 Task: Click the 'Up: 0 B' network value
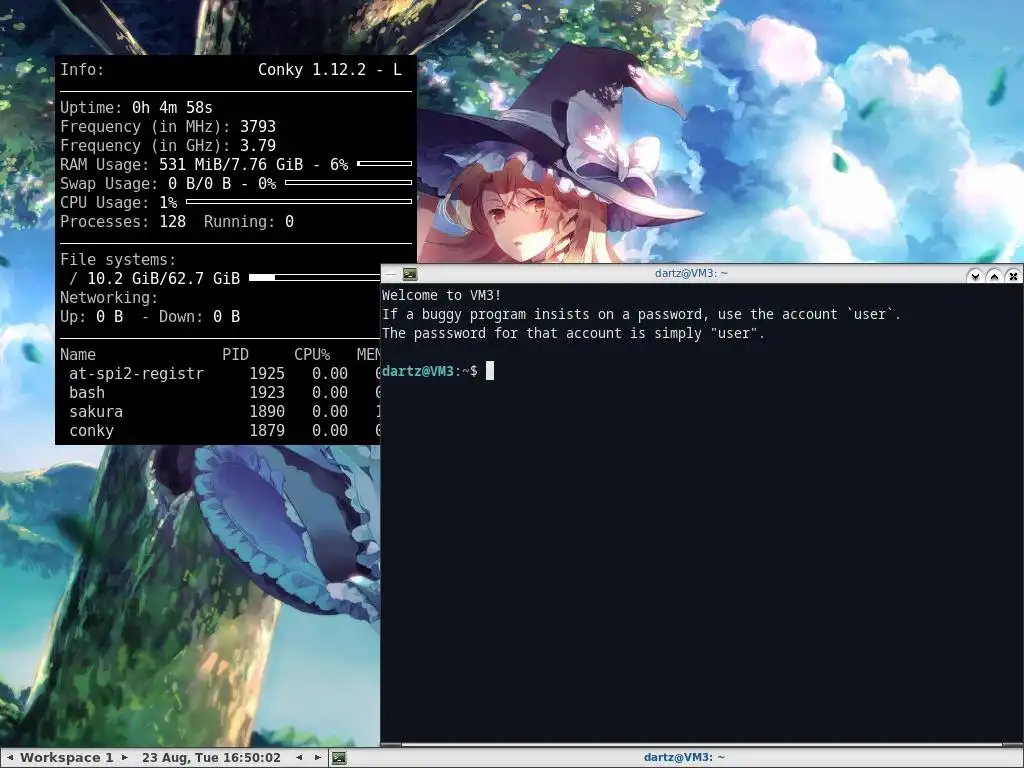coord(91,317)
